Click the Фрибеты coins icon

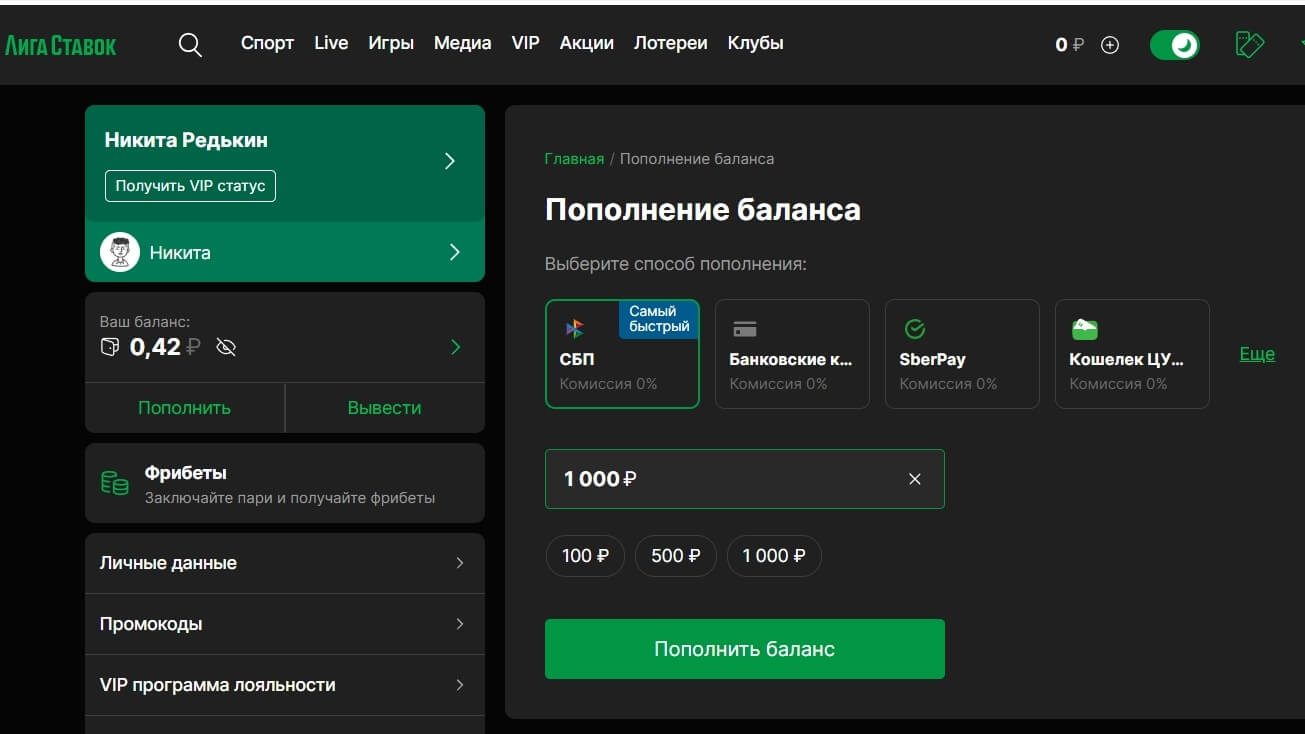pyautogui.click(x=115, y=483)
